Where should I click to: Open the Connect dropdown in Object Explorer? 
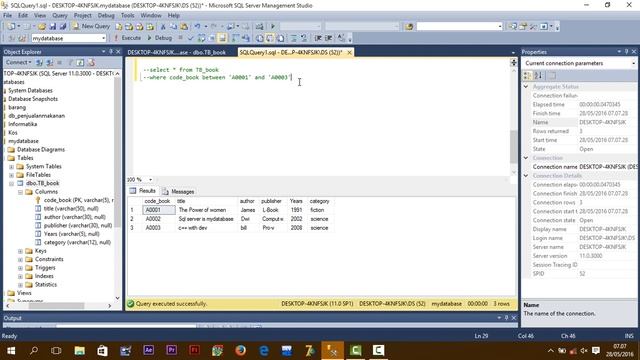pyautogui.click(x=18, y=62)
